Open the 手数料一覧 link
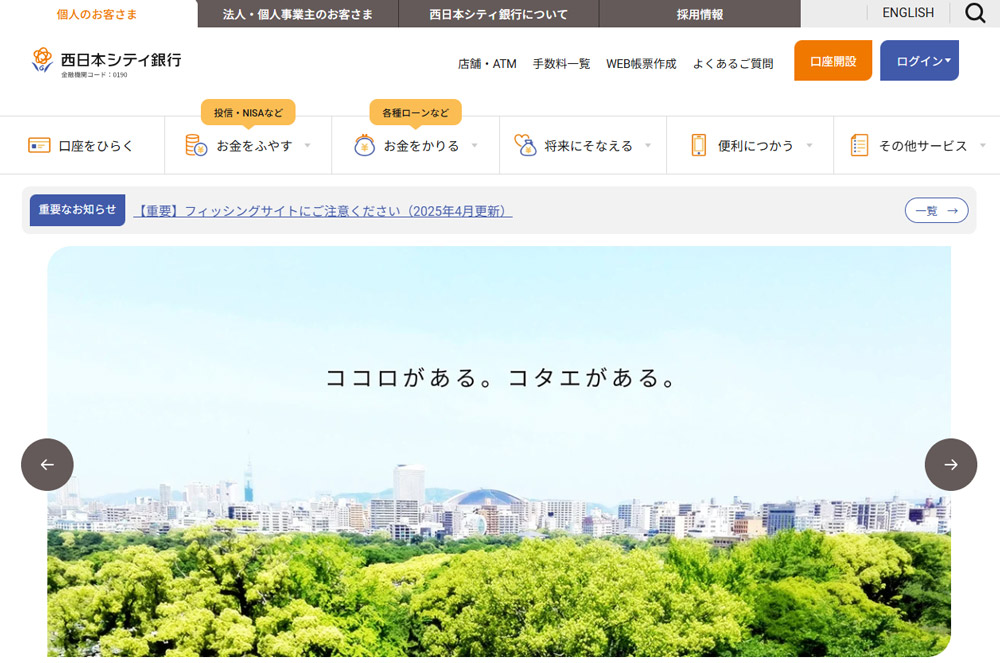The width and height of the screenshot is (1000, 663). (x=561, y=64)
